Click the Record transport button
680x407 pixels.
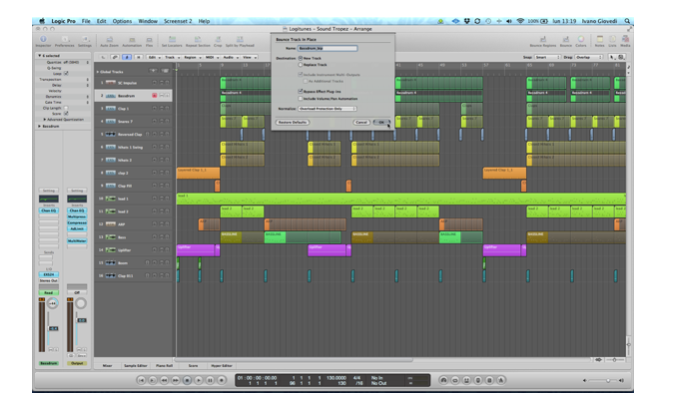click(221, 380)
